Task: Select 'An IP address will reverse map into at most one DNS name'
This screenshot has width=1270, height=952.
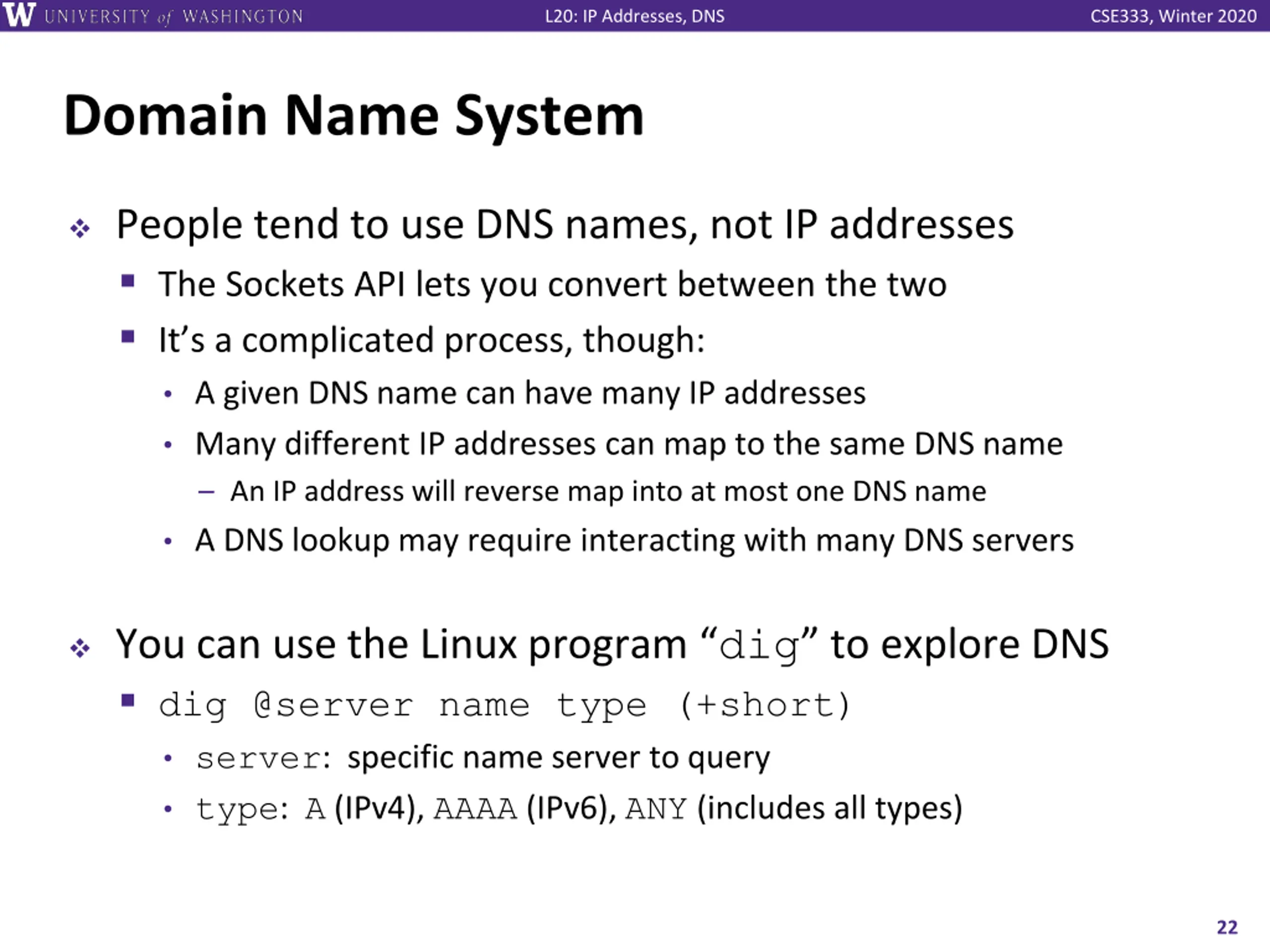Action: coord(609,492)
